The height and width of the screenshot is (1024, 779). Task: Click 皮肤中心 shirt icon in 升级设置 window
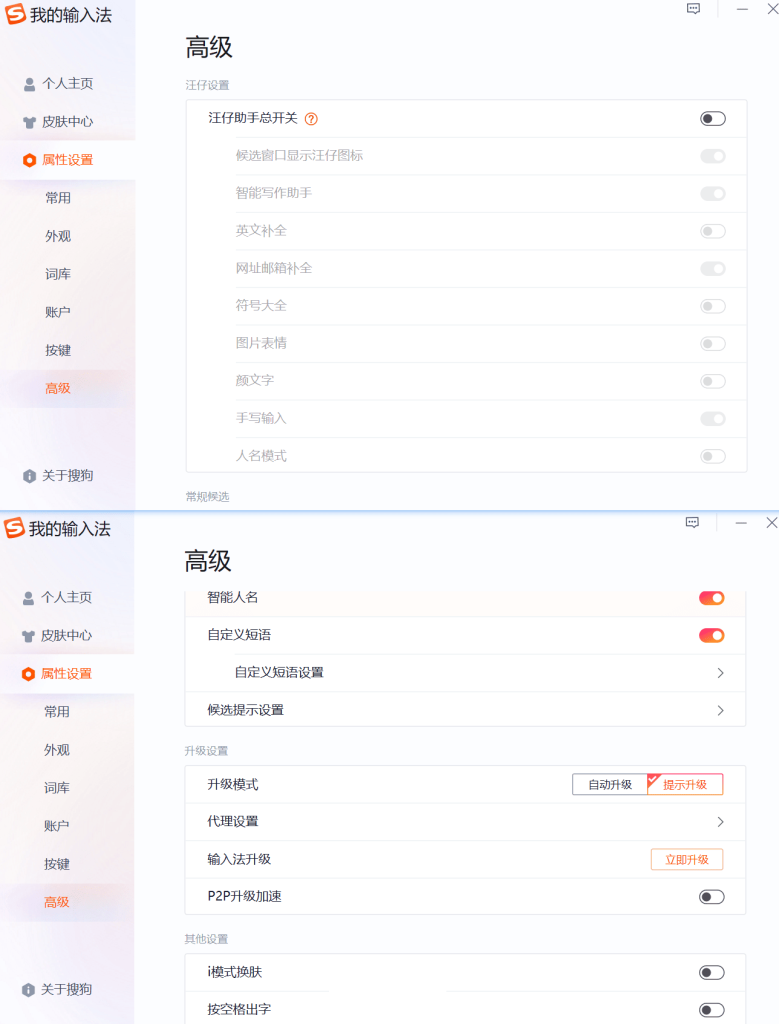coord(28,636)
